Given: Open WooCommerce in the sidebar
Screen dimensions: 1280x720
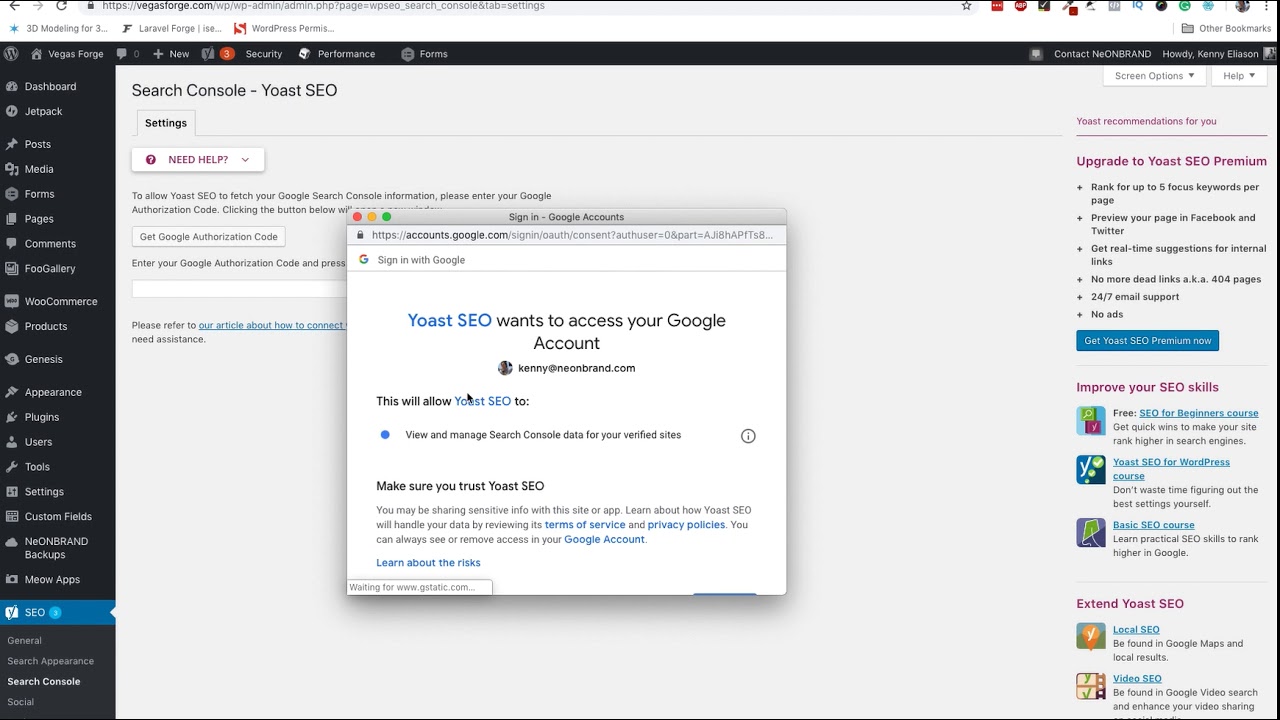Looking at the screenshot, I should [61, 301].
